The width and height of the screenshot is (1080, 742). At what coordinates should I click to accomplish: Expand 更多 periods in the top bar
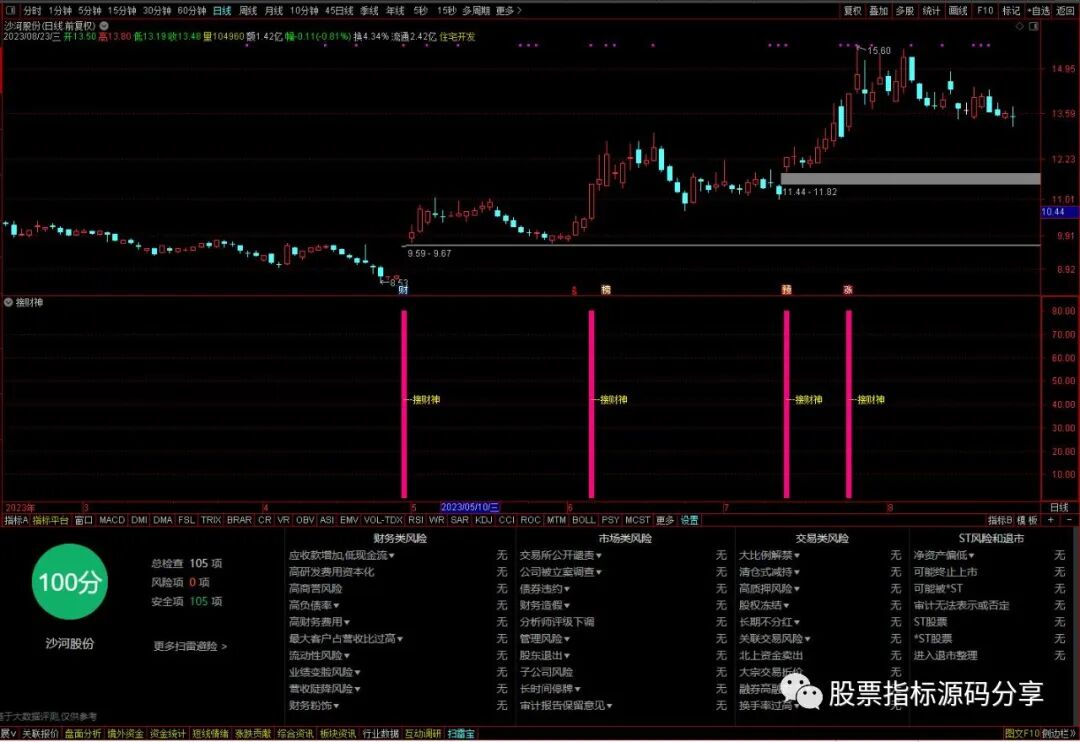tap(508, 10)
